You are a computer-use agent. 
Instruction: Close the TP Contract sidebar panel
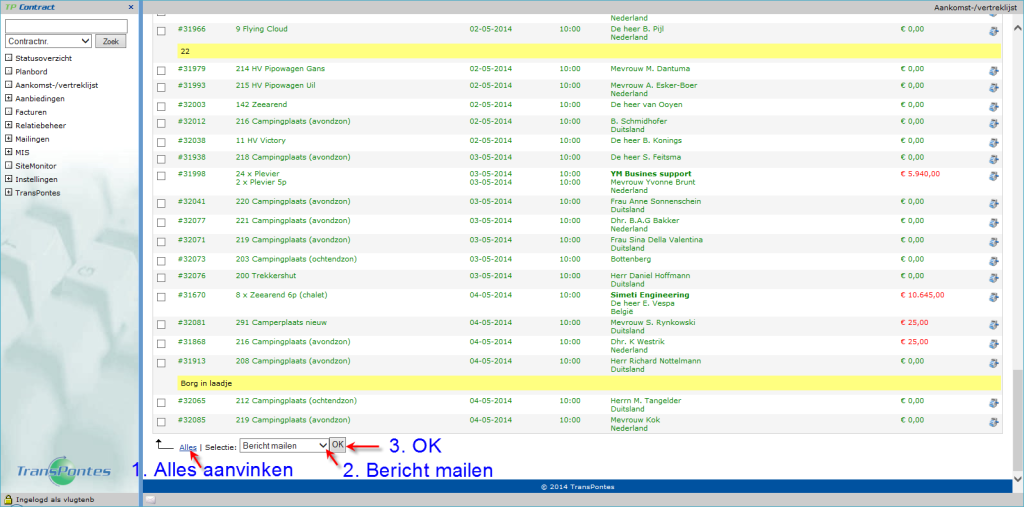click(128, 7)
